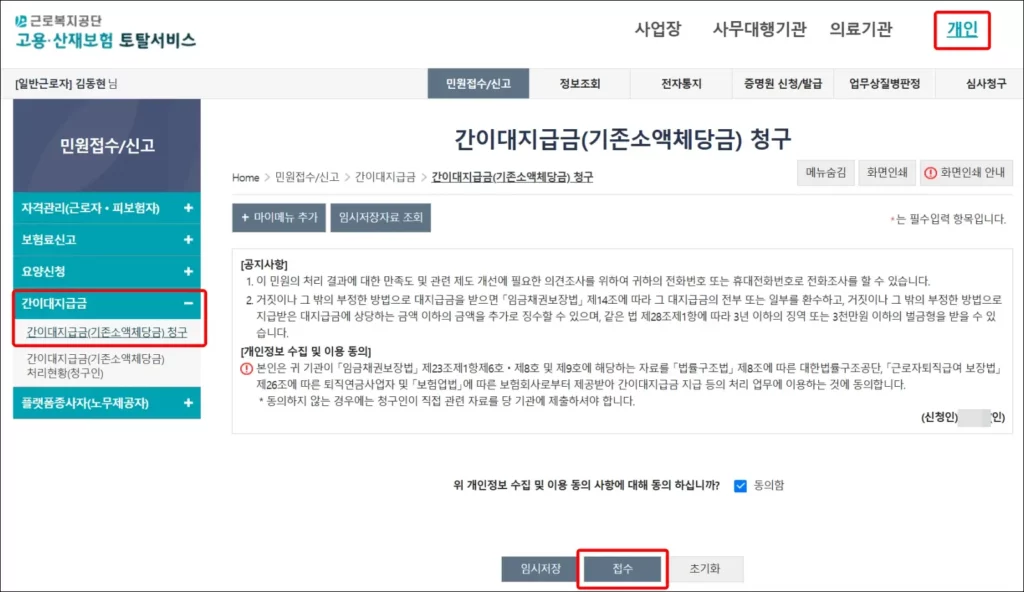Switch to 증명원 신청/발급 tab
The height and width of the screenshot is (592, 1024).
pyautogui.click(x=782, y=84)
